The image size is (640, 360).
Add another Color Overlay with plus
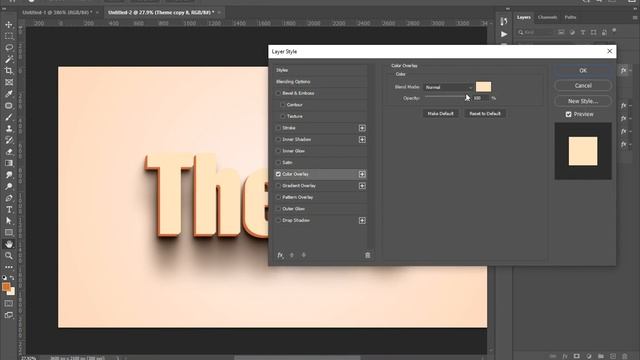coord(362,174)
